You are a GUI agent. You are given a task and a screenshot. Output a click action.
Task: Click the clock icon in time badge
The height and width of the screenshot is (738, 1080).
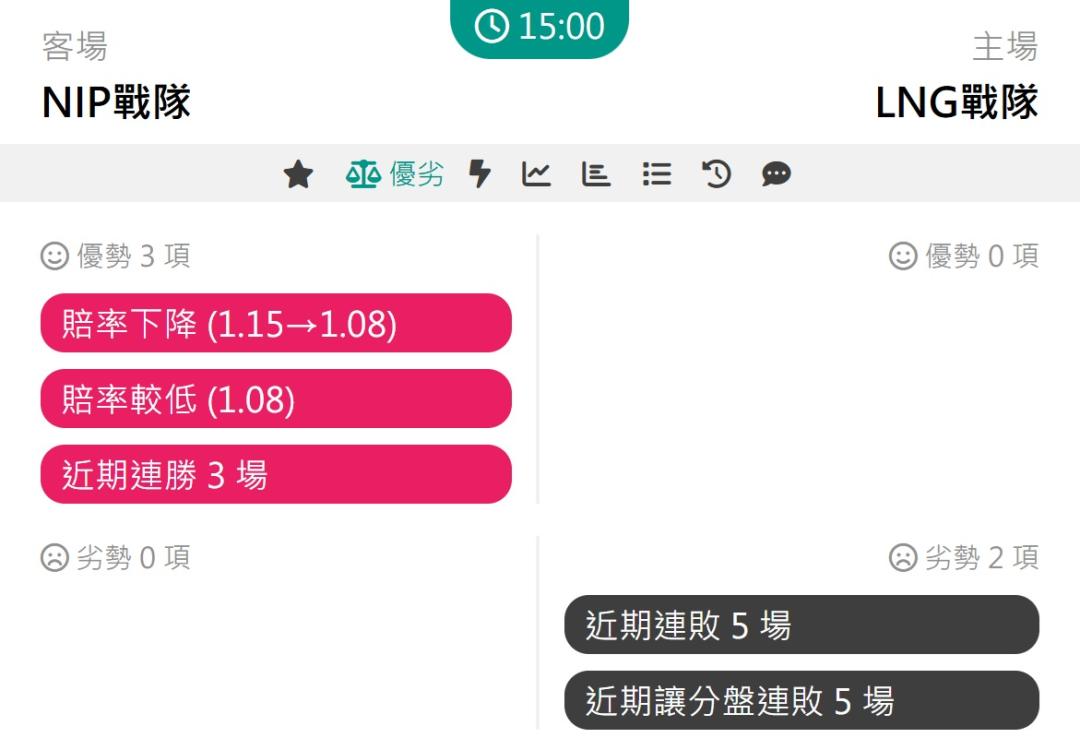point(492,27)
